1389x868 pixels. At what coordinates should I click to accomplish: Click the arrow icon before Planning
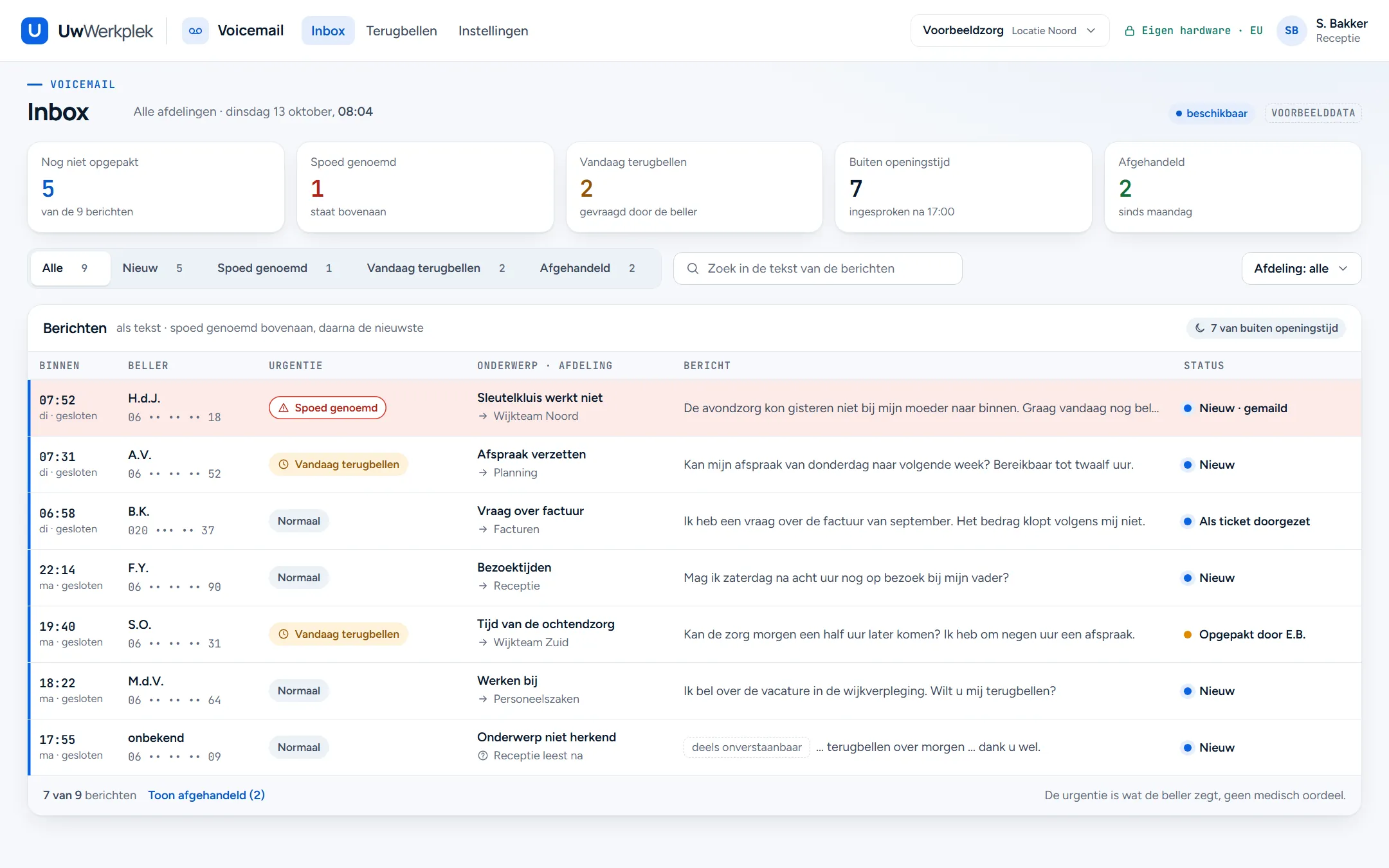coord(483,473)
